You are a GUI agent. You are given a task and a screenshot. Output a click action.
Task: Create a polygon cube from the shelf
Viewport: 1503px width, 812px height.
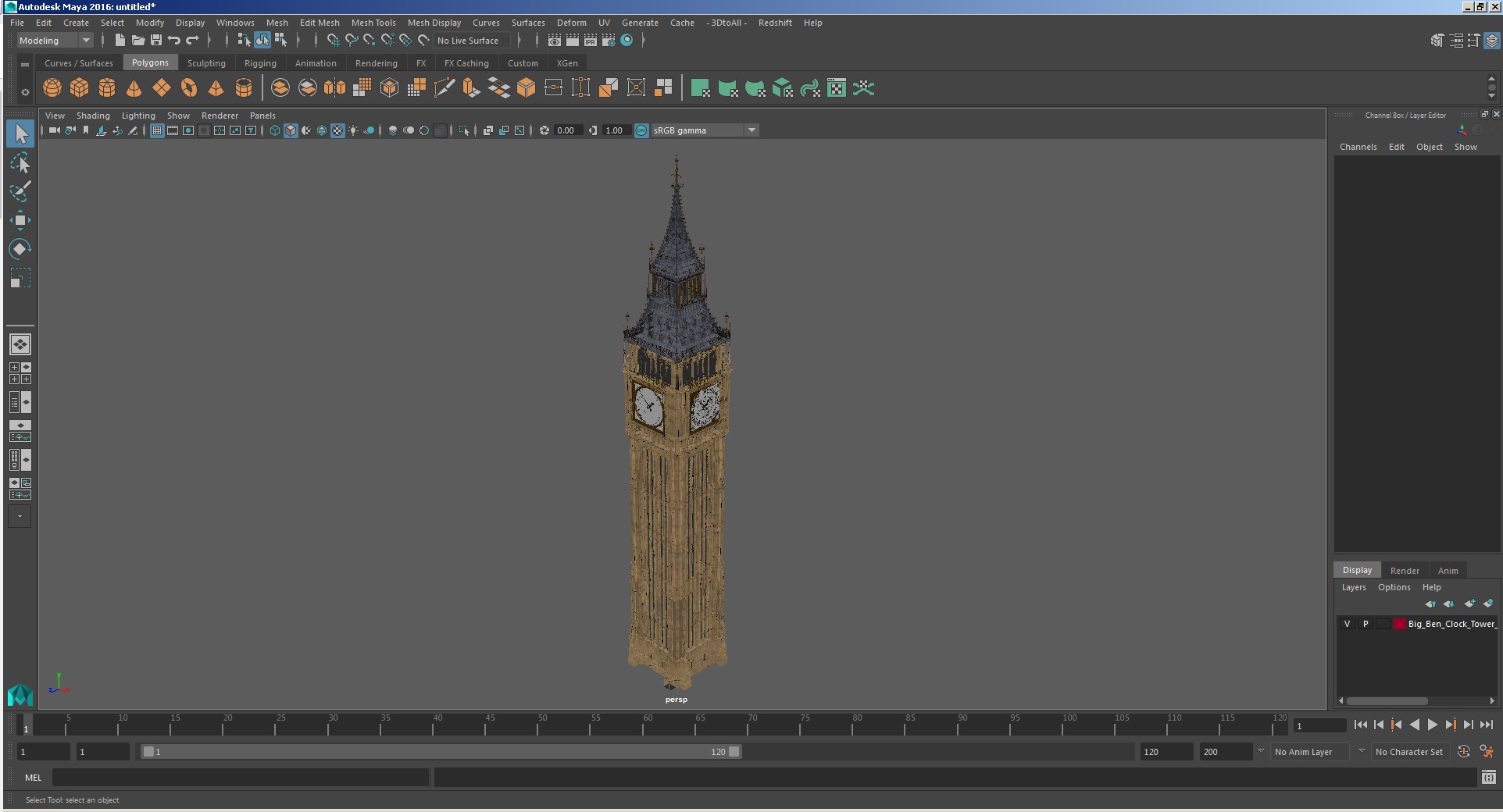(x=80, y=88)
